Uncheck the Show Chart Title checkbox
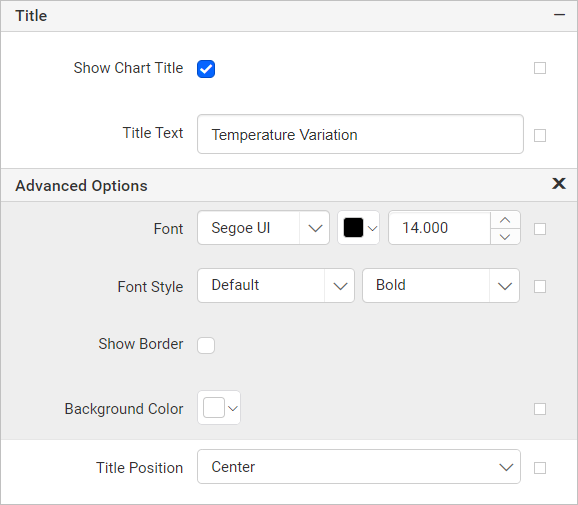578x505 pixels. [206, 69]
